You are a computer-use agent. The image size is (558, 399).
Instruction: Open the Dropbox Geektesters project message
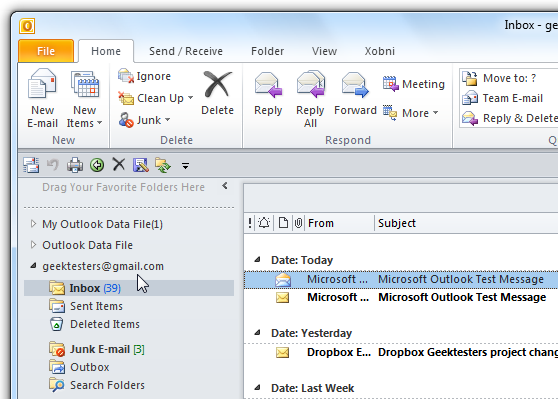click(x=401, y=352)
